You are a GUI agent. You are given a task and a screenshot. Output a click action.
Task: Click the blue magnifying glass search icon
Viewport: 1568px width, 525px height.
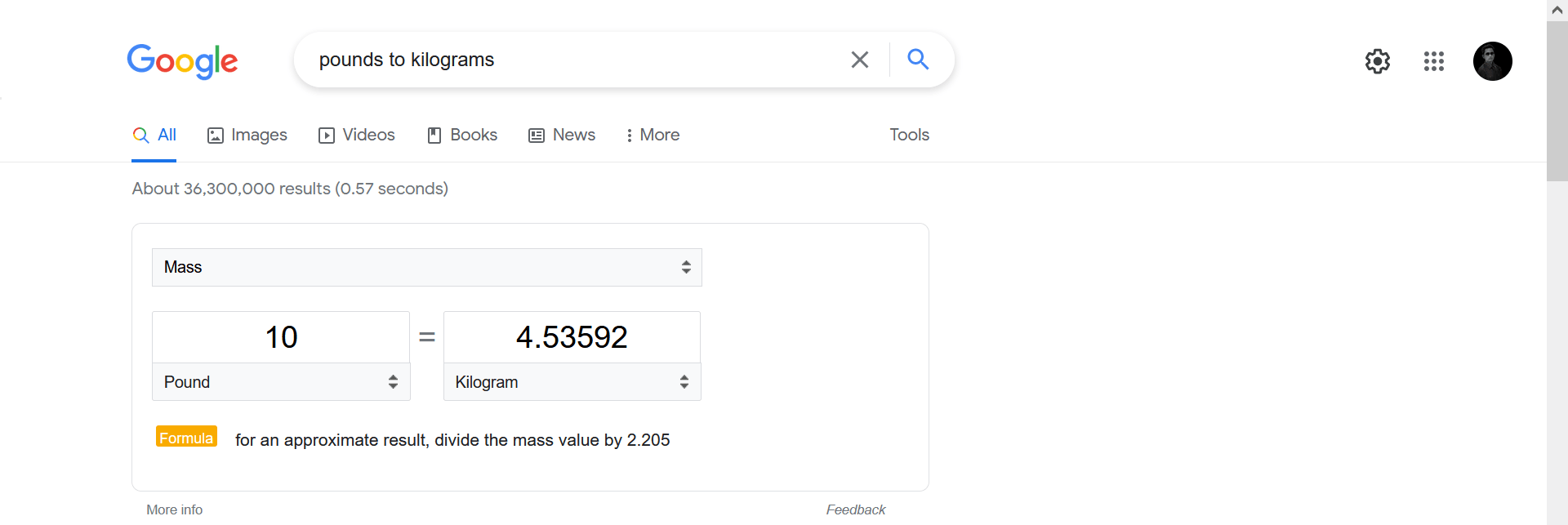[x=918, y=59]
